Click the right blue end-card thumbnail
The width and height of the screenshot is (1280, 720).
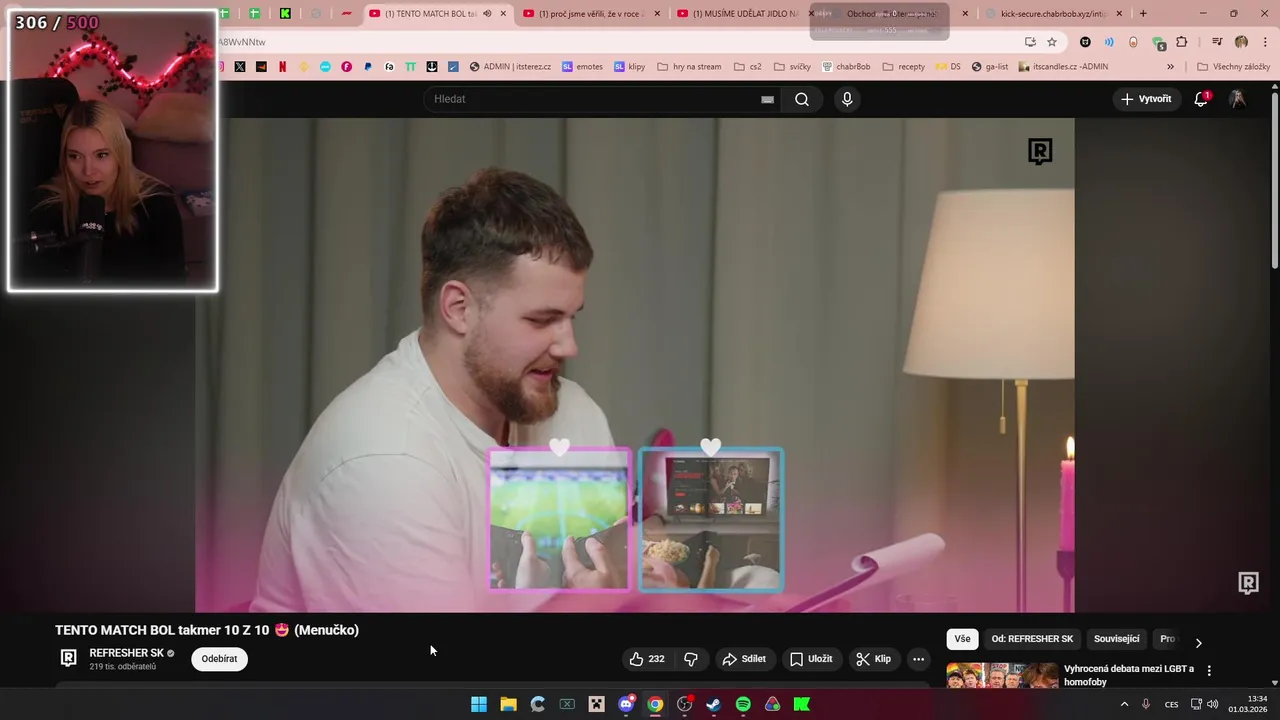[711, 520]
